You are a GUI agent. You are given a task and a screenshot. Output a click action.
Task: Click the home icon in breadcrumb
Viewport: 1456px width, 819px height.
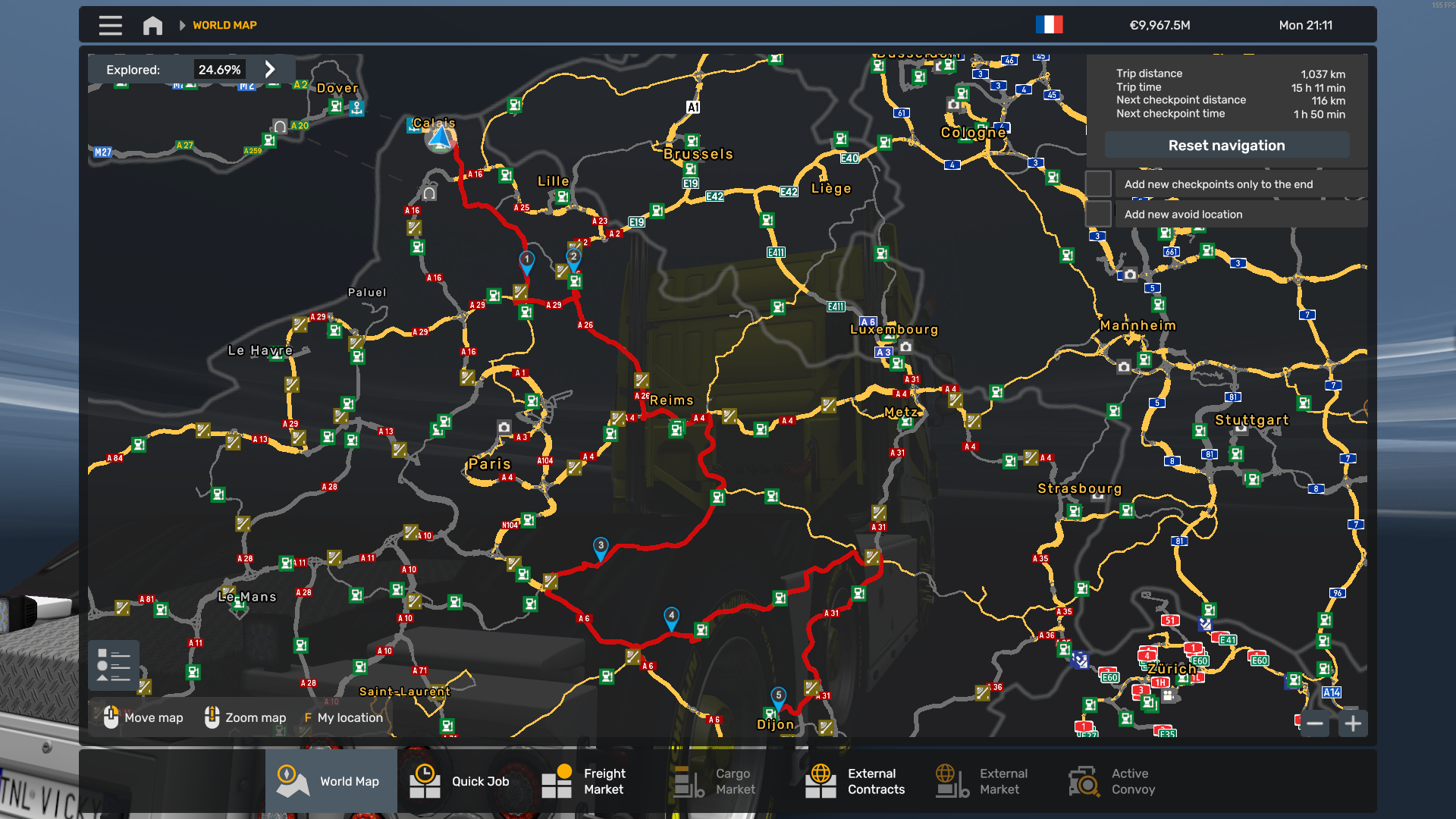[152, 25]
